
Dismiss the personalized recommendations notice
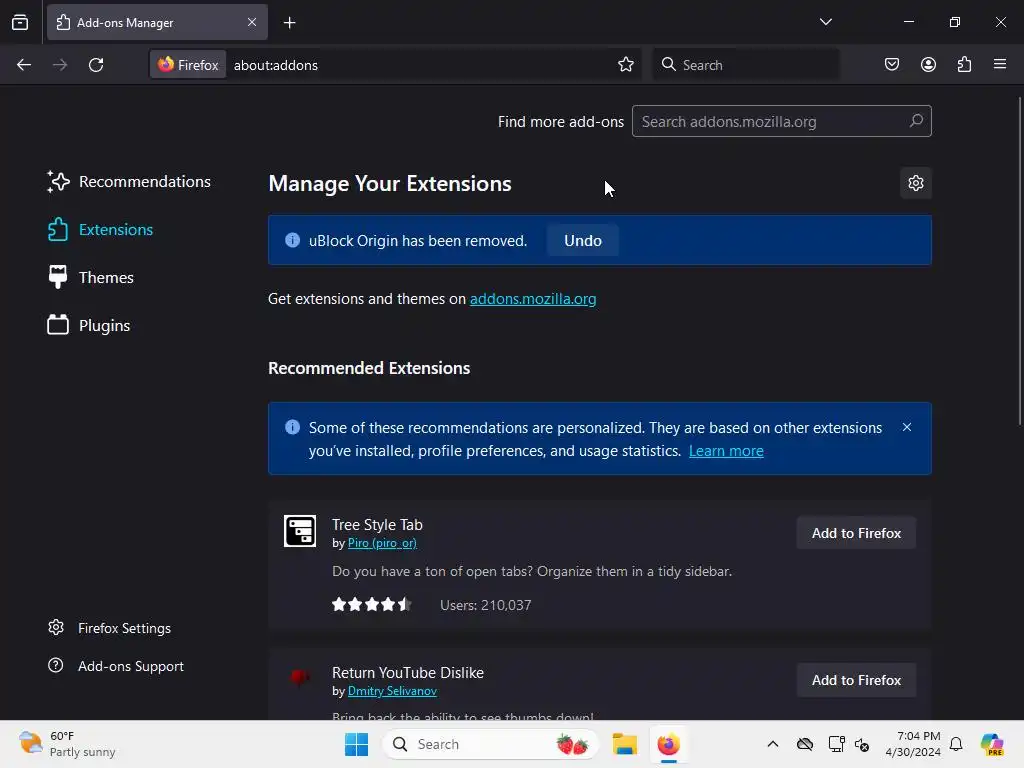(906, 427)
